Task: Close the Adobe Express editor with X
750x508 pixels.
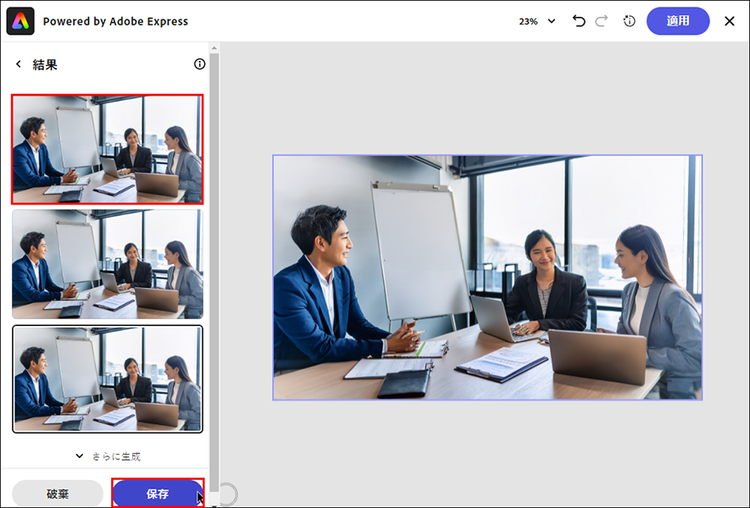Action: (x=729, y=21)
